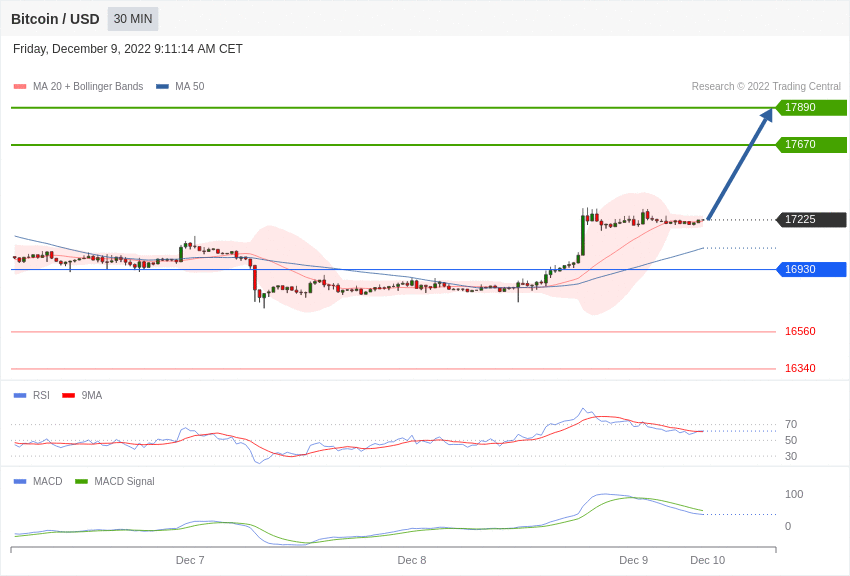
Task: Click the MACD 0 axis value
Action: (788, 526)
